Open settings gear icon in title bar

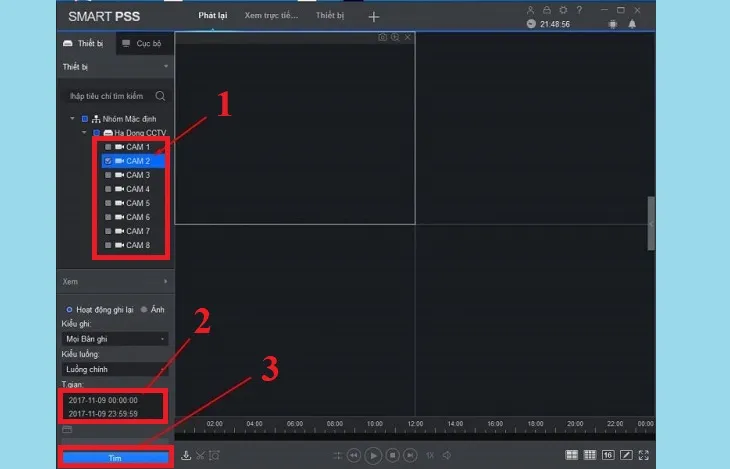563,9
